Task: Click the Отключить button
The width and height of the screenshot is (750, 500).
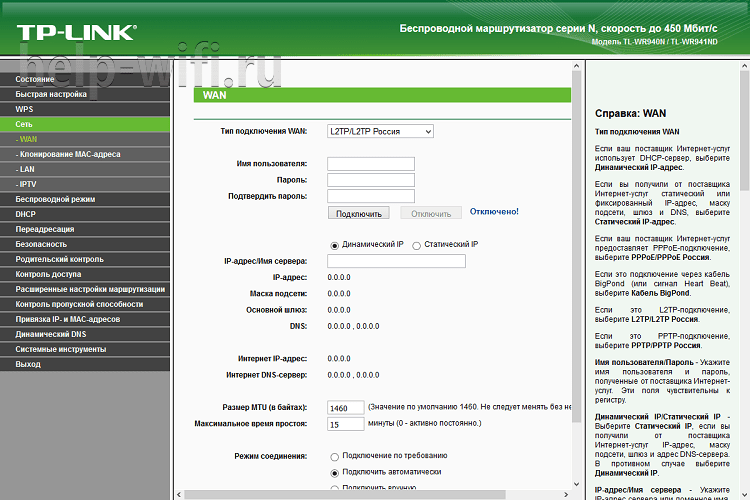Action: click(431, 213)
